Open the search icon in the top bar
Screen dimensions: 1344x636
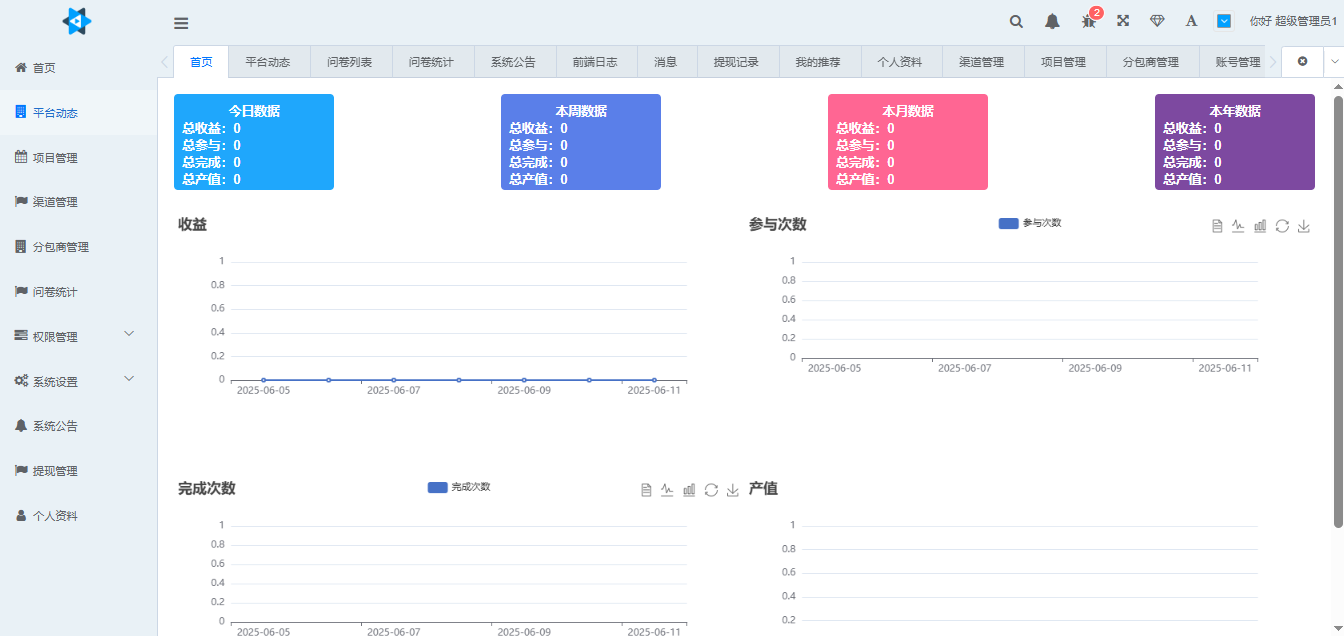[1016, 21]
